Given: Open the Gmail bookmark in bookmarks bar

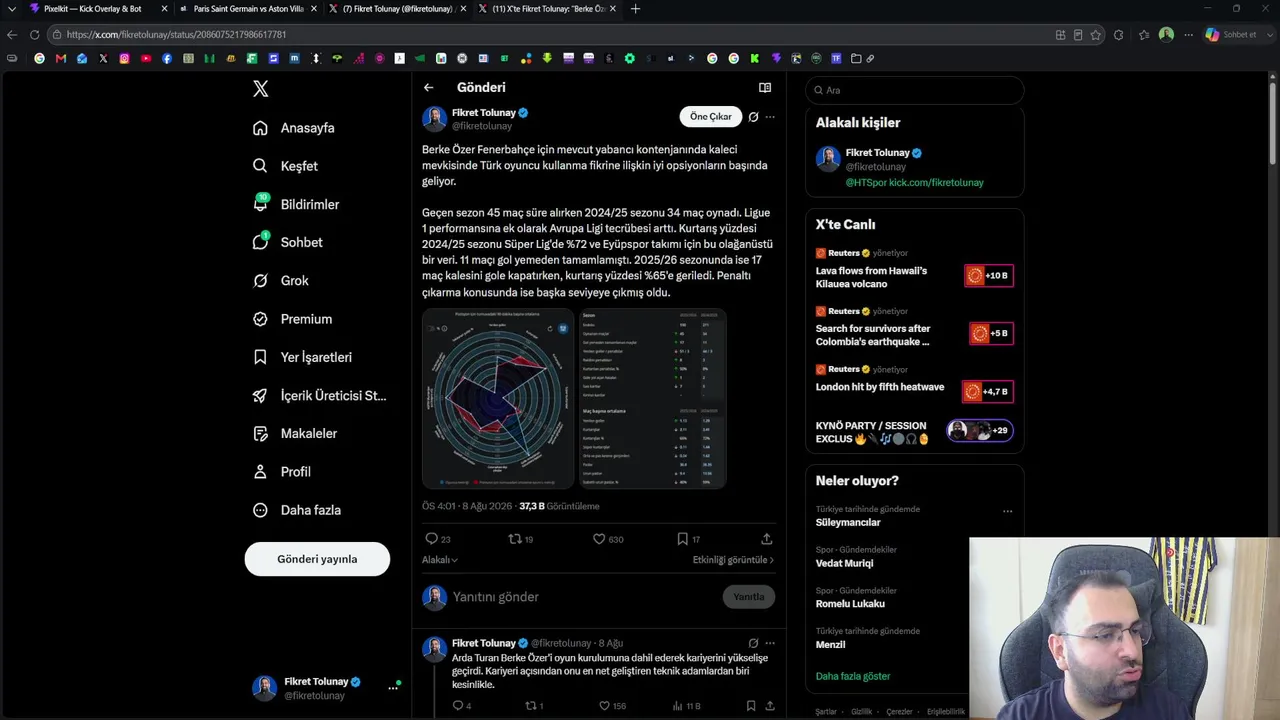Looking at the screenshot, I should [61, 59].
